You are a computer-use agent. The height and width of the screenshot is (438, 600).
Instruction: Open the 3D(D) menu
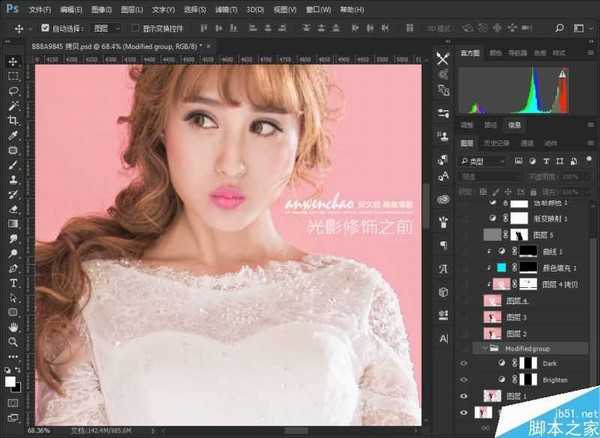click(255, 10)
